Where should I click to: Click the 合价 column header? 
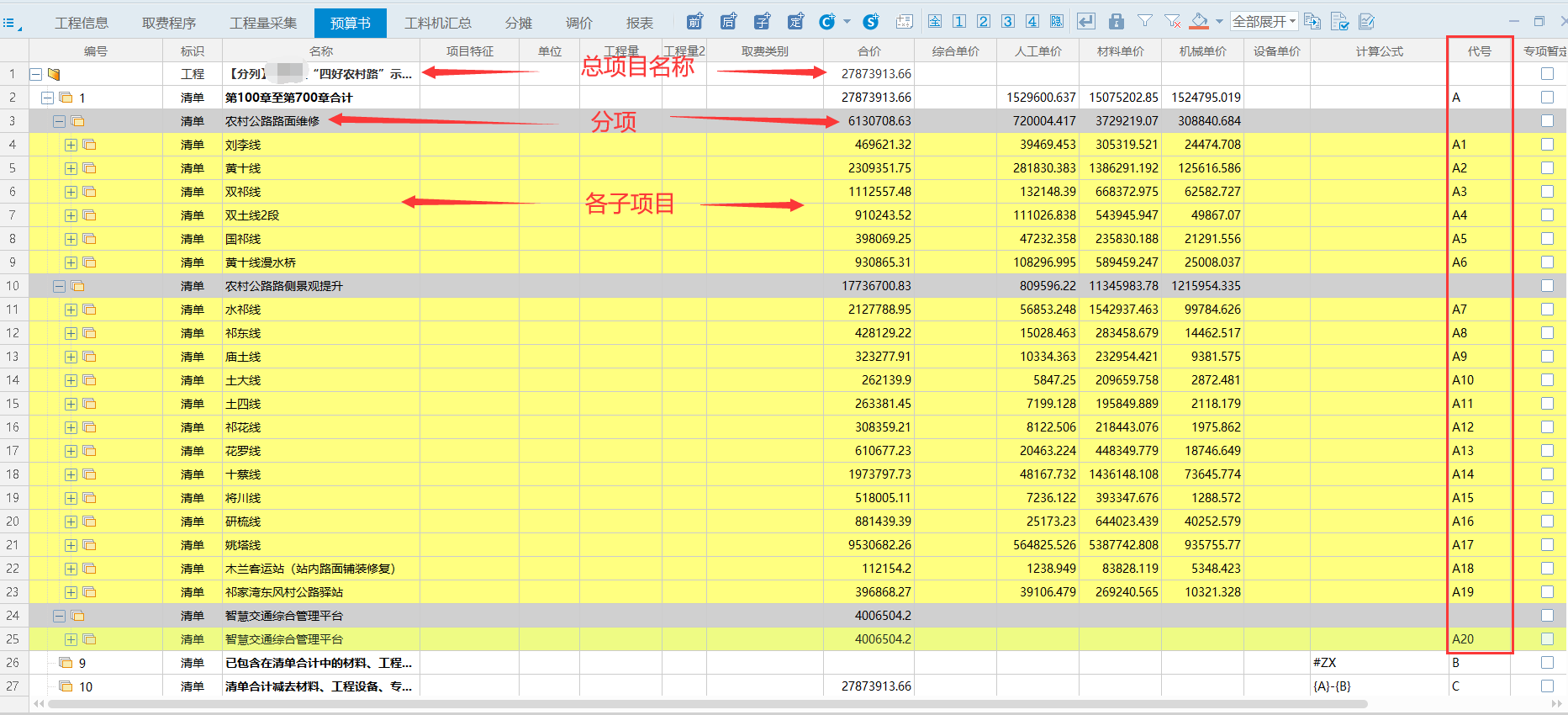pos(869,51)
